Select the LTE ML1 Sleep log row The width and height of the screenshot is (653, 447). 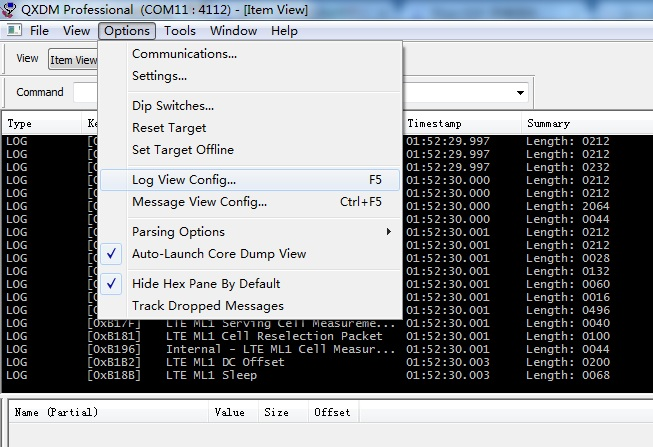pos(326,375)
